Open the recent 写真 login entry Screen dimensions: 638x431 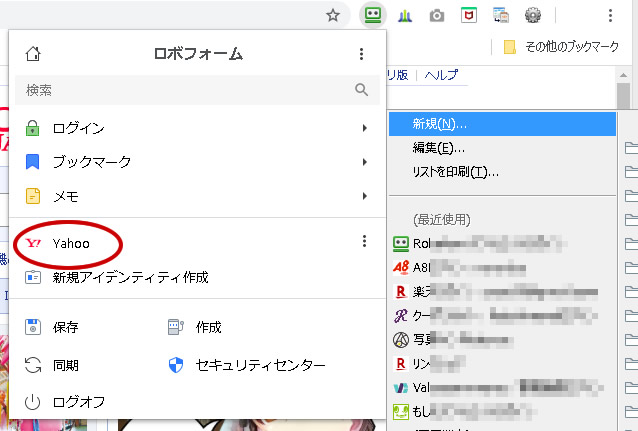503,339
